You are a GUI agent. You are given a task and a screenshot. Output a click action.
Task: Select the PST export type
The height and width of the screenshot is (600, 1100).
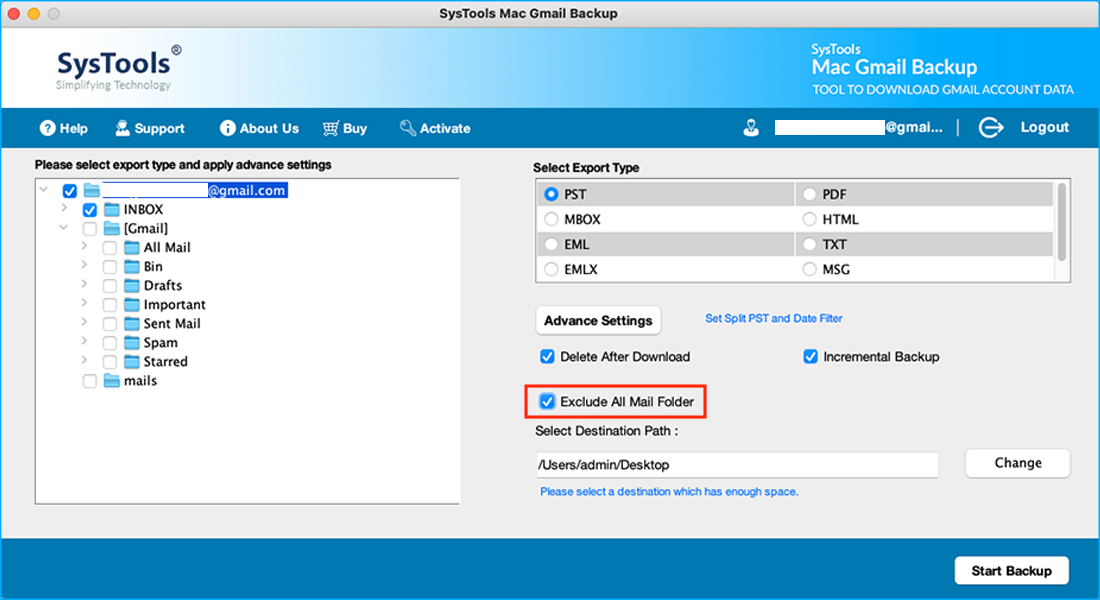click(551, 194)
